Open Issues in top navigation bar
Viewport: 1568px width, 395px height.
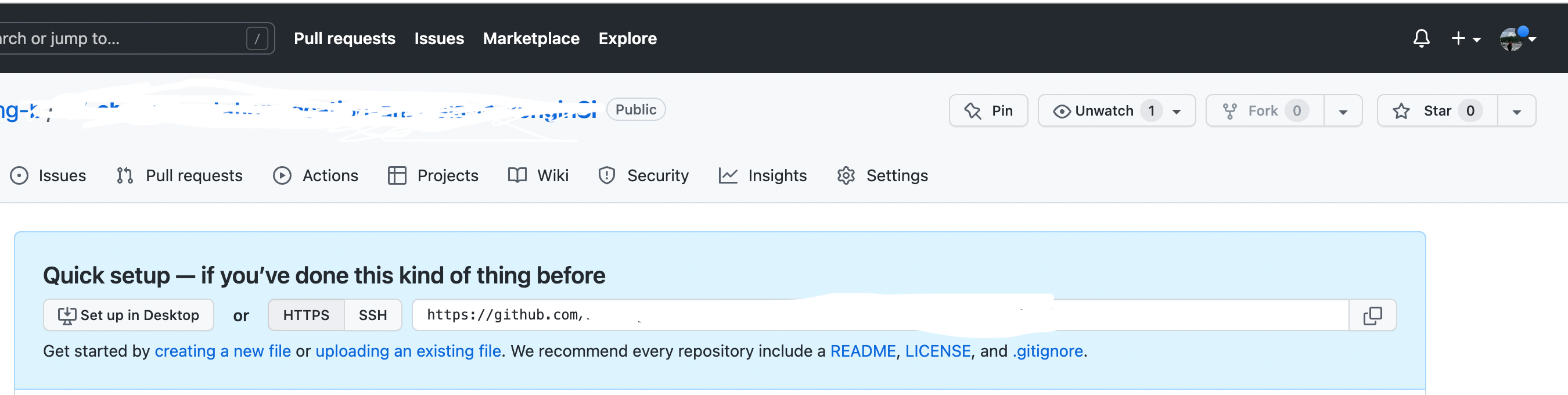click(439, 38)
